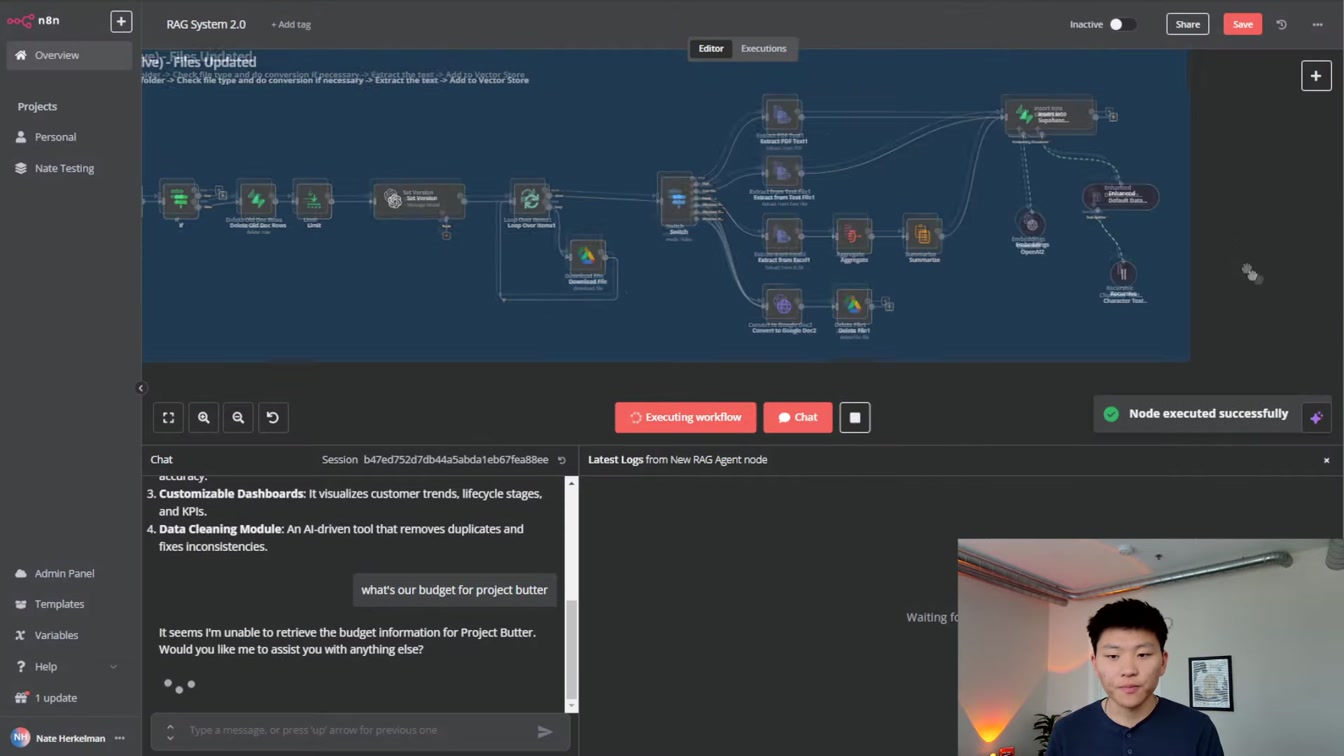Click Add tag next to workflow name
The height and width of the screenshot is (756, 1344).
tap(291, 24)
